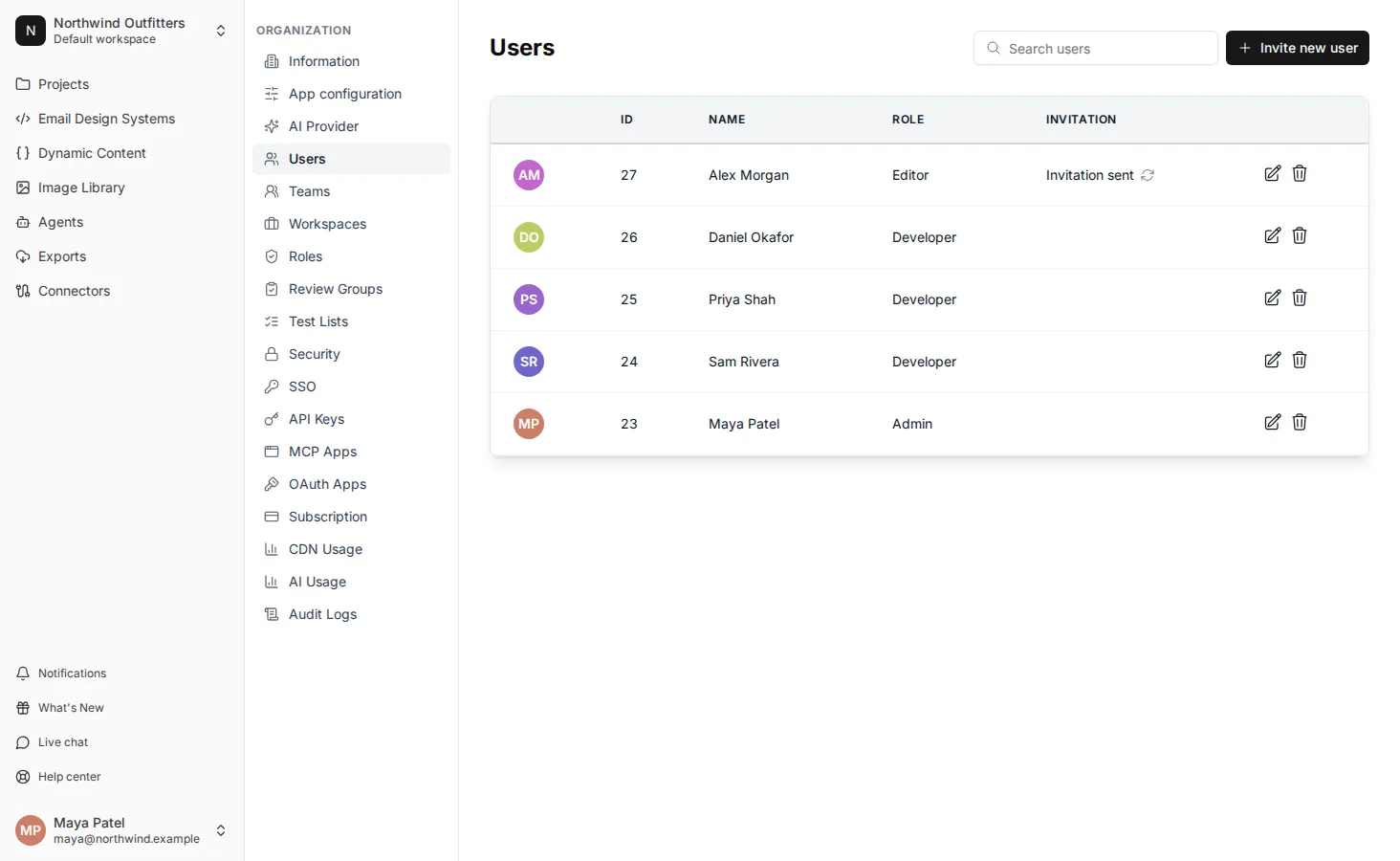1400x861 pixels.
Task: Expand the Northwind Outfitters workspace switcher
Action: [x=122, y=31]
